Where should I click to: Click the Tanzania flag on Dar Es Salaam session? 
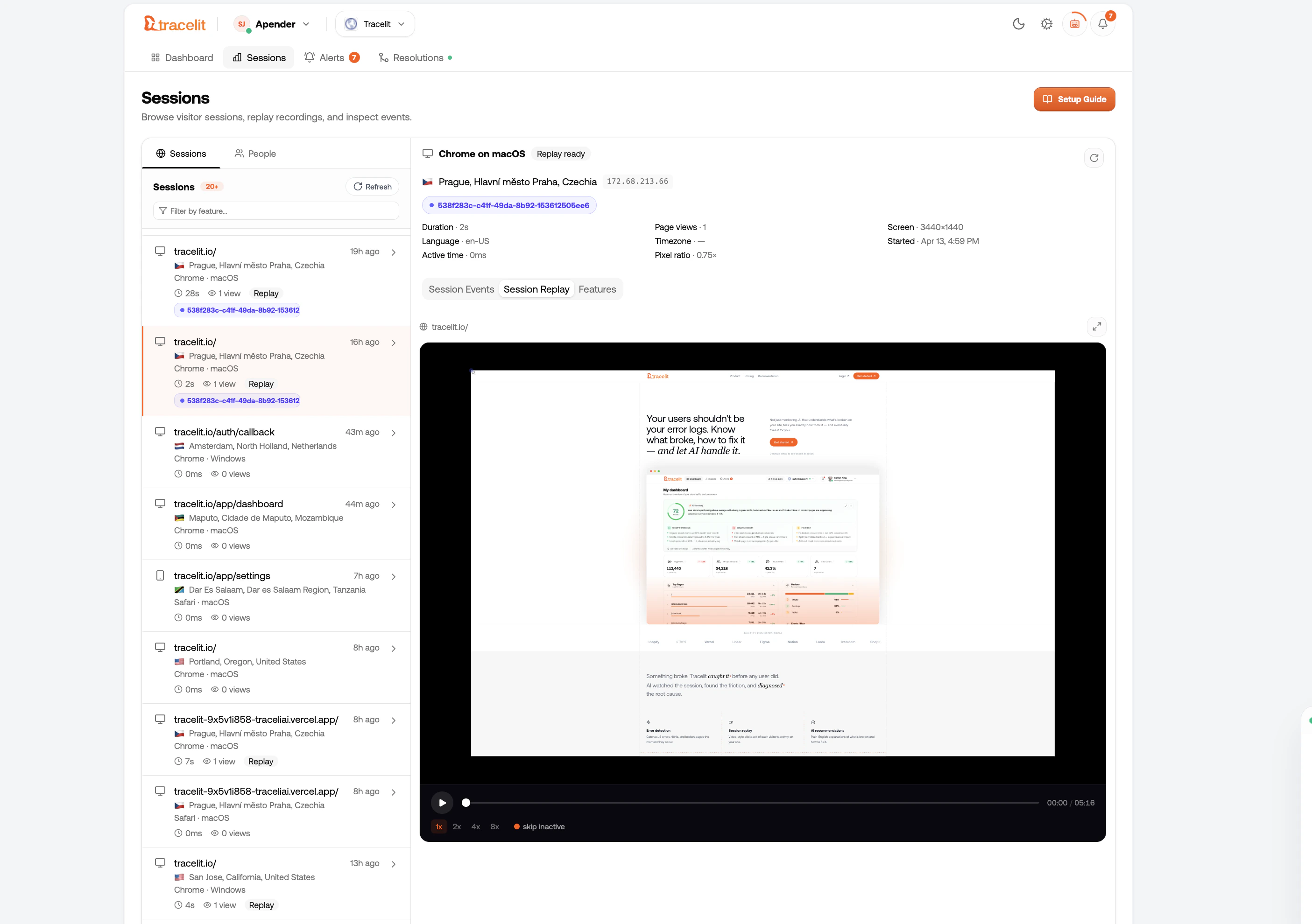(x=179, y=590)
